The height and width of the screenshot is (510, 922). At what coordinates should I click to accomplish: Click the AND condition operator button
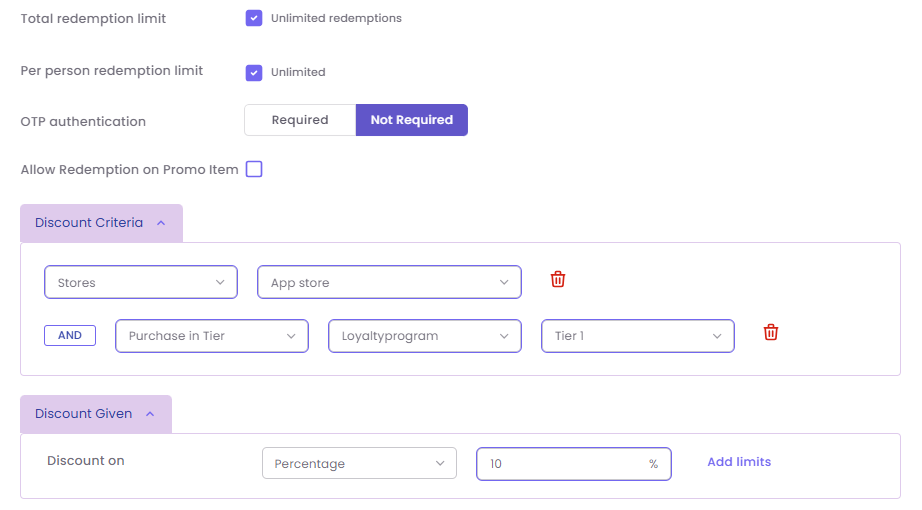pos(70,336)
